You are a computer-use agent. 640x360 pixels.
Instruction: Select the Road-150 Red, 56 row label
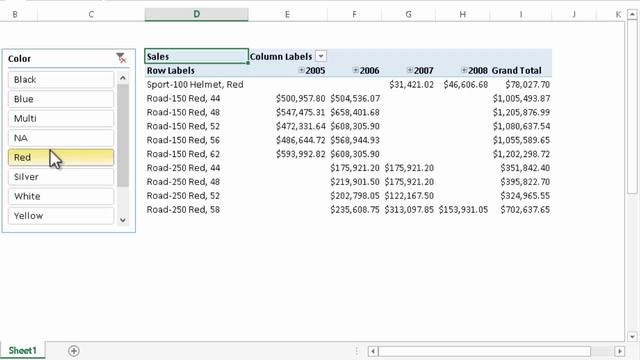(183, 140)
